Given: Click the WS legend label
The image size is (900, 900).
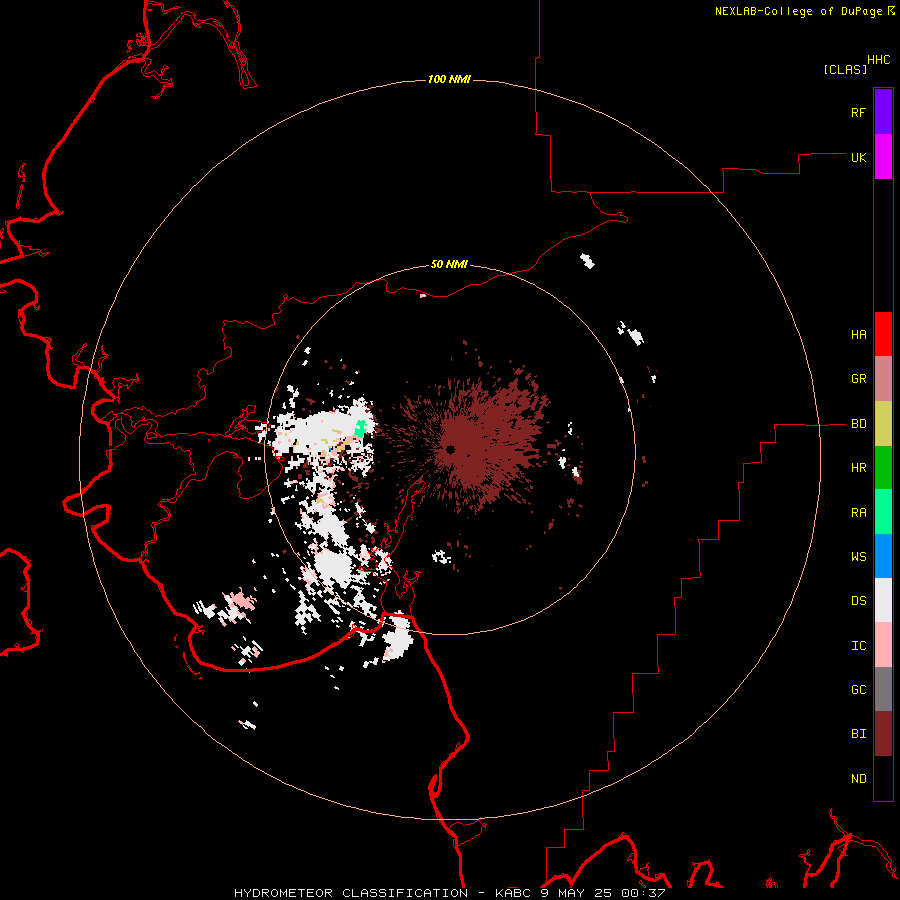Looking at the screenshot, I should coord(858,557).
